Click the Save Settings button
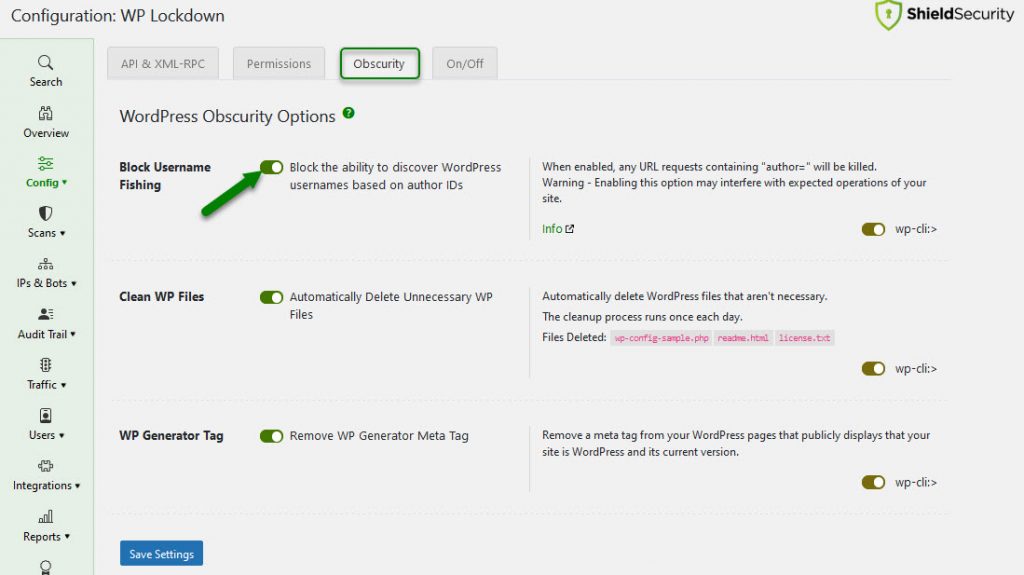The image size is (1024, 575). [x=161, y=553]
